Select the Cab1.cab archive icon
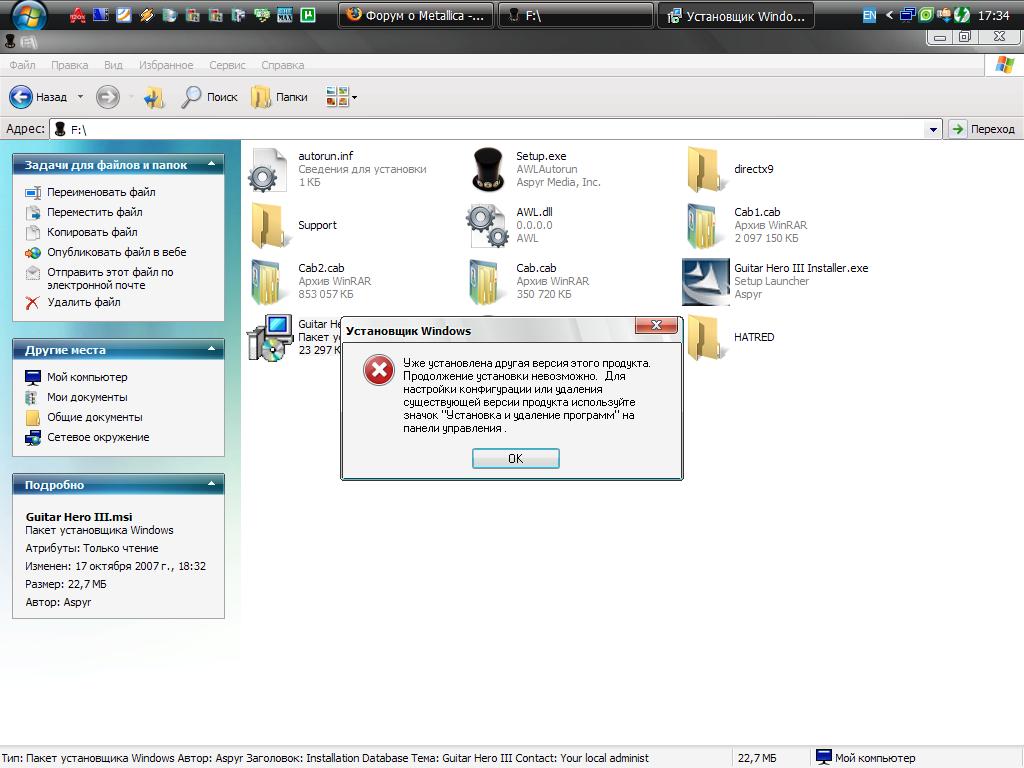 [x=705, y=225]
